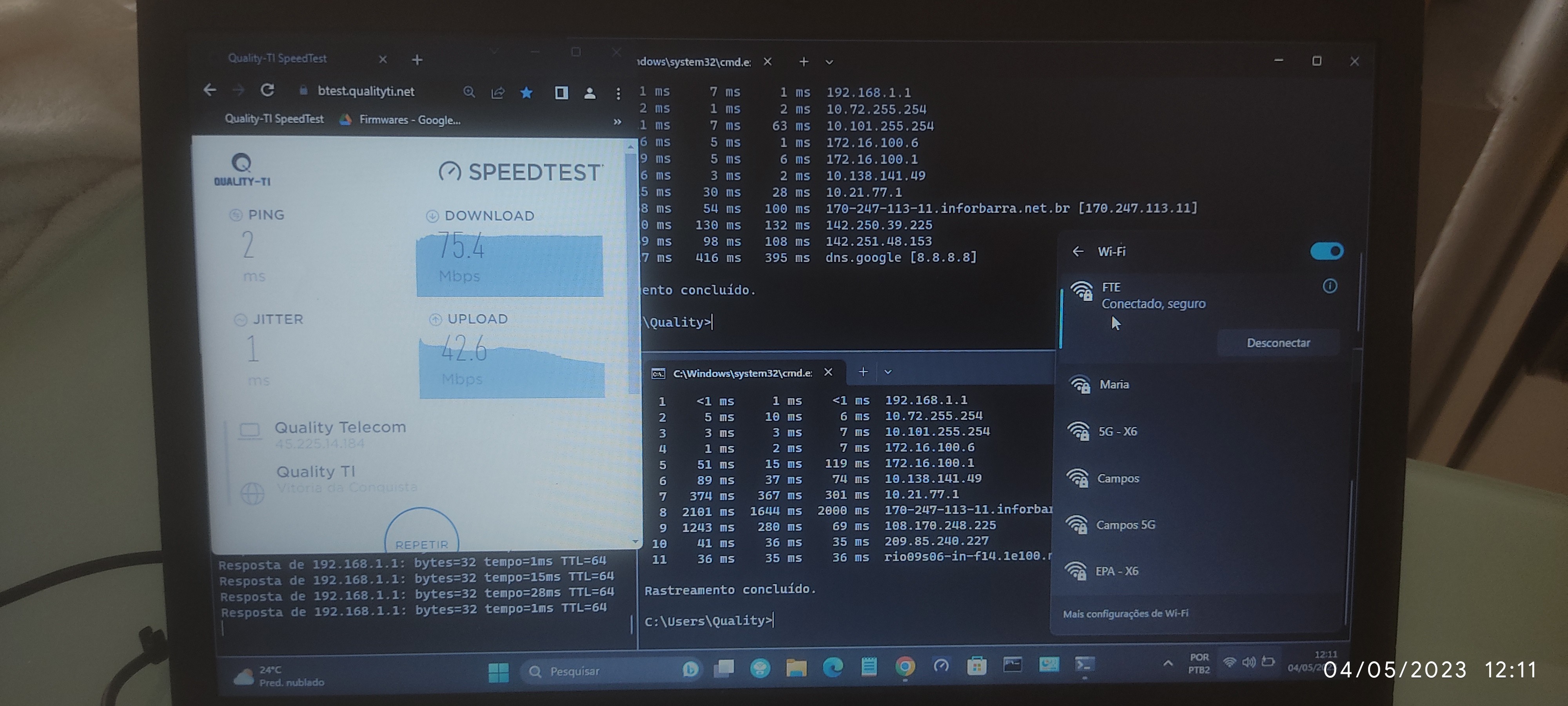Expand hidden bookmarks chevron
The width and height of the screenshot is (1568, 706).
tap(617, 121)
